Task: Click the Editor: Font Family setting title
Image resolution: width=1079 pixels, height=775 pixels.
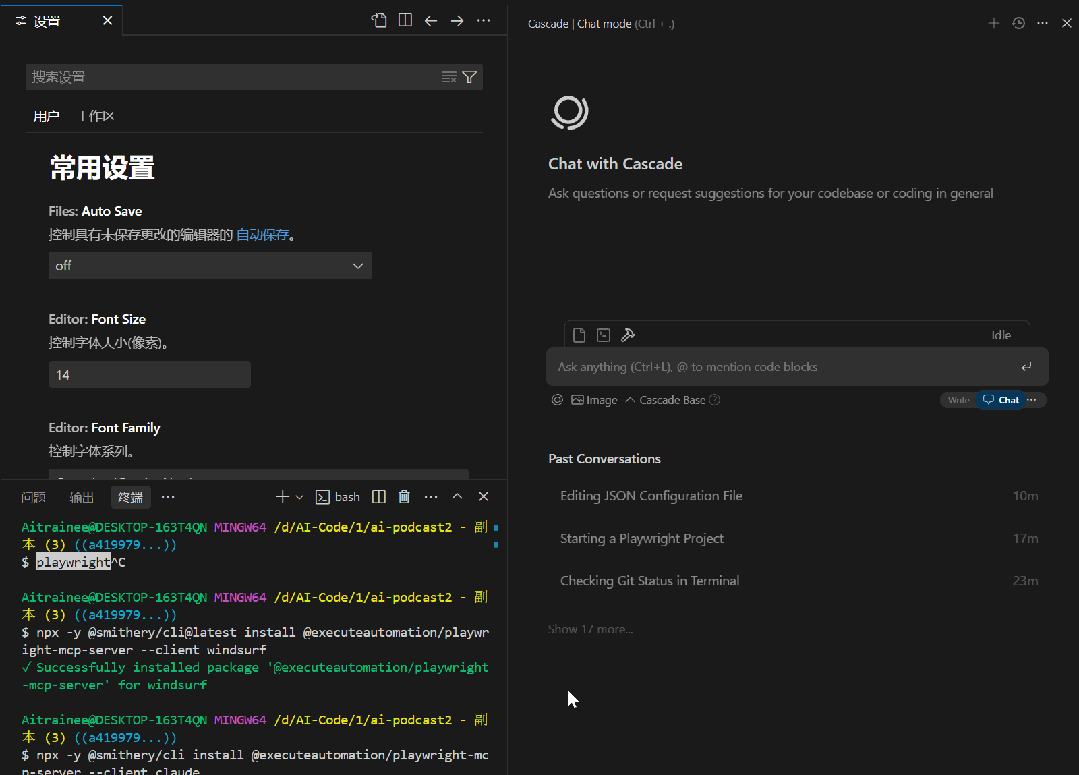Action: tap(104, 428)
